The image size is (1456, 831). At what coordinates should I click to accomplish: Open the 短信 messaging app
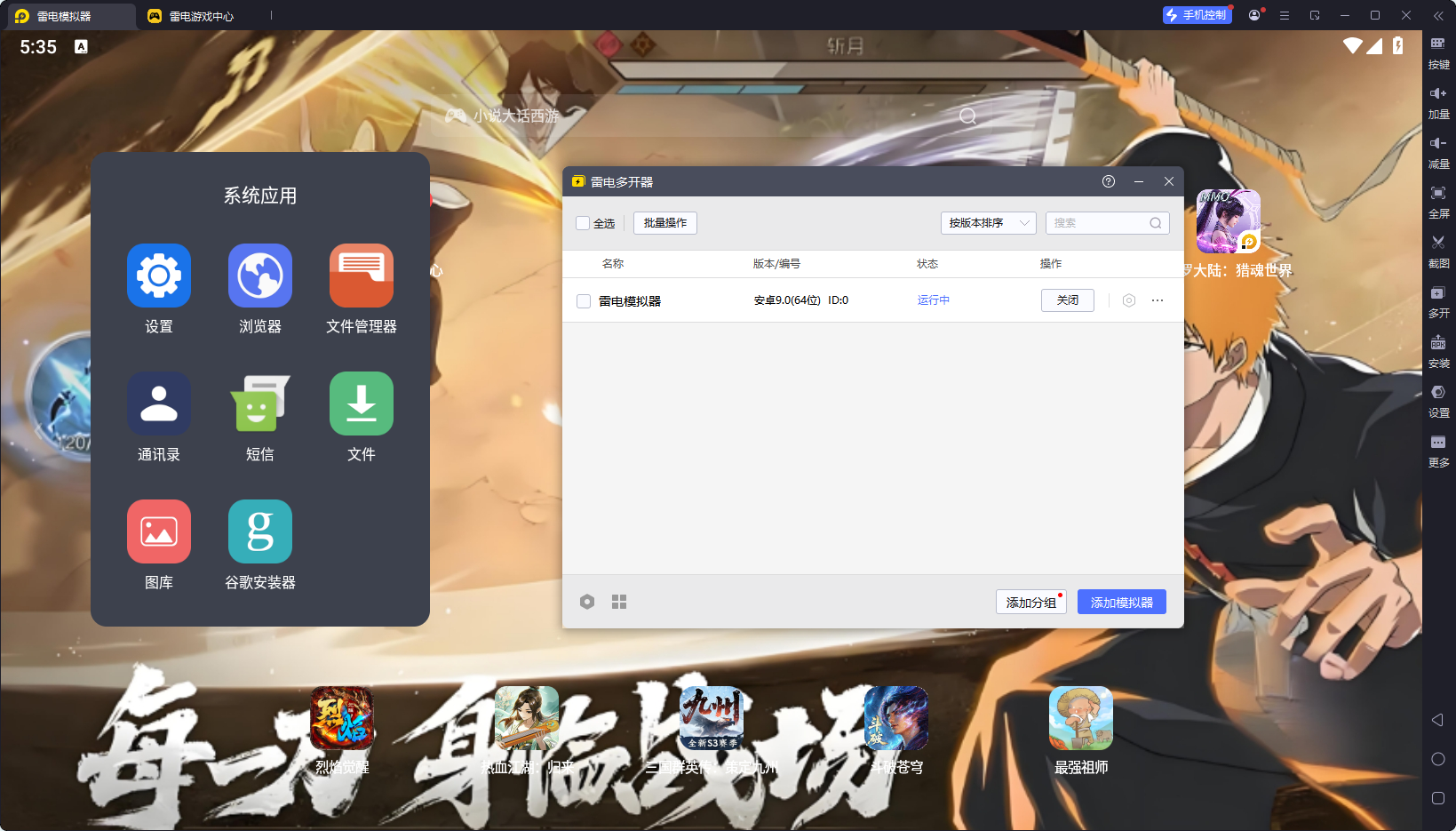260,404
